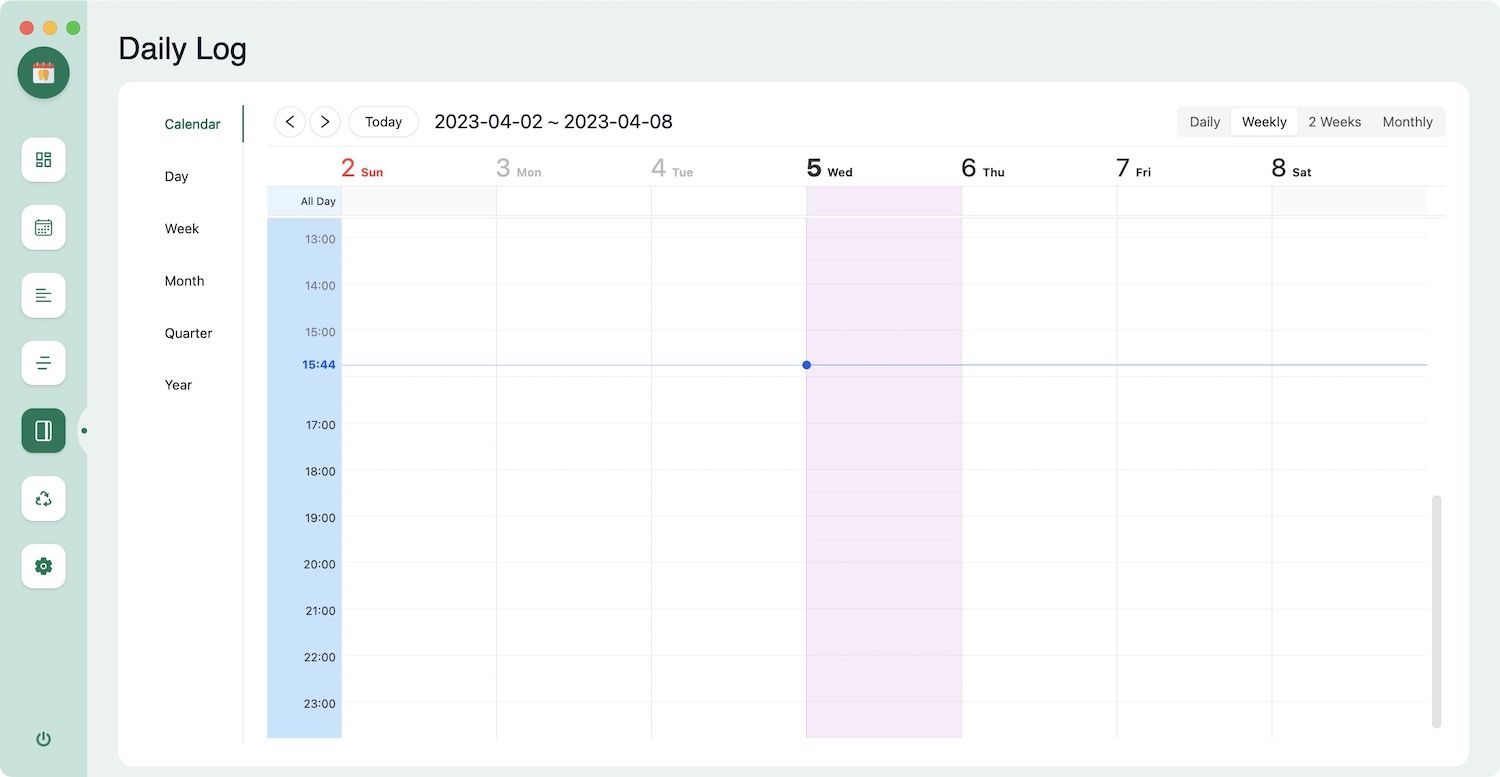Select the Month menu item
1500x777 pixels.
[x=184, y=281]
